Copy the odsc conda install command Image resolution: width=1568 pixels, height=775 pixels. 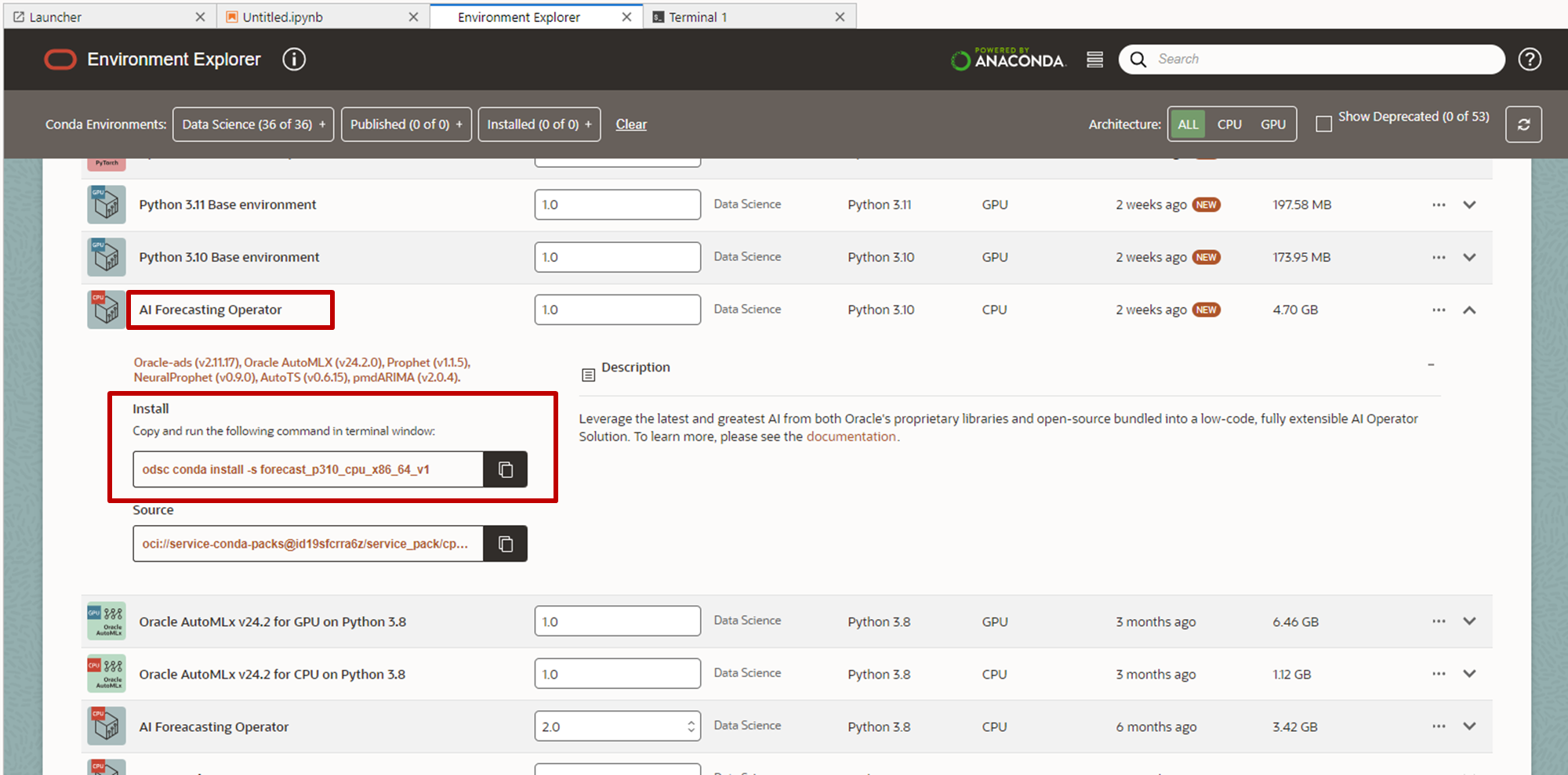(506, 469)
